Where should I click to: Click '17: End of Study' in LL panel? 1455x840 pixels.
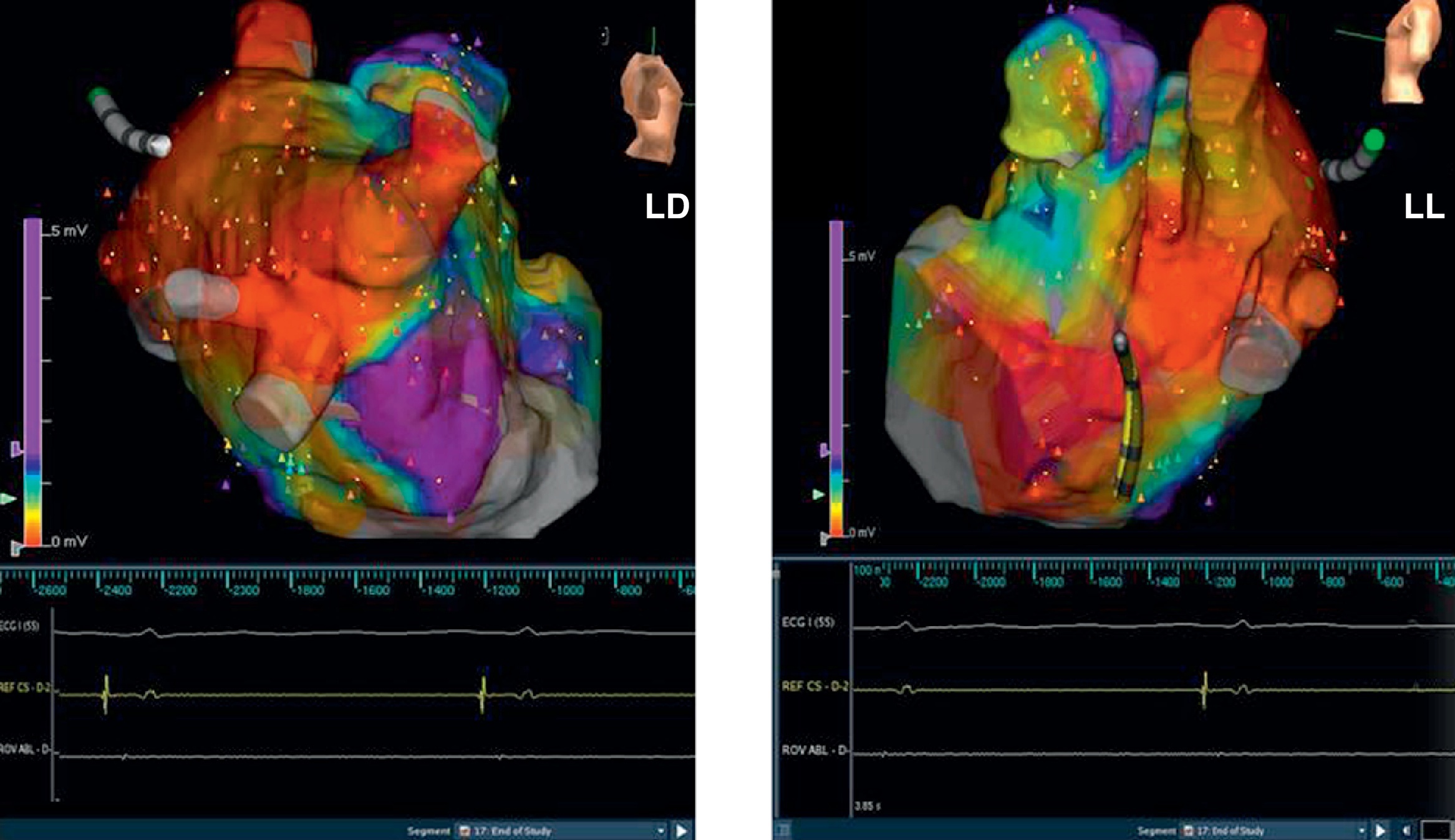point(1230,831)
